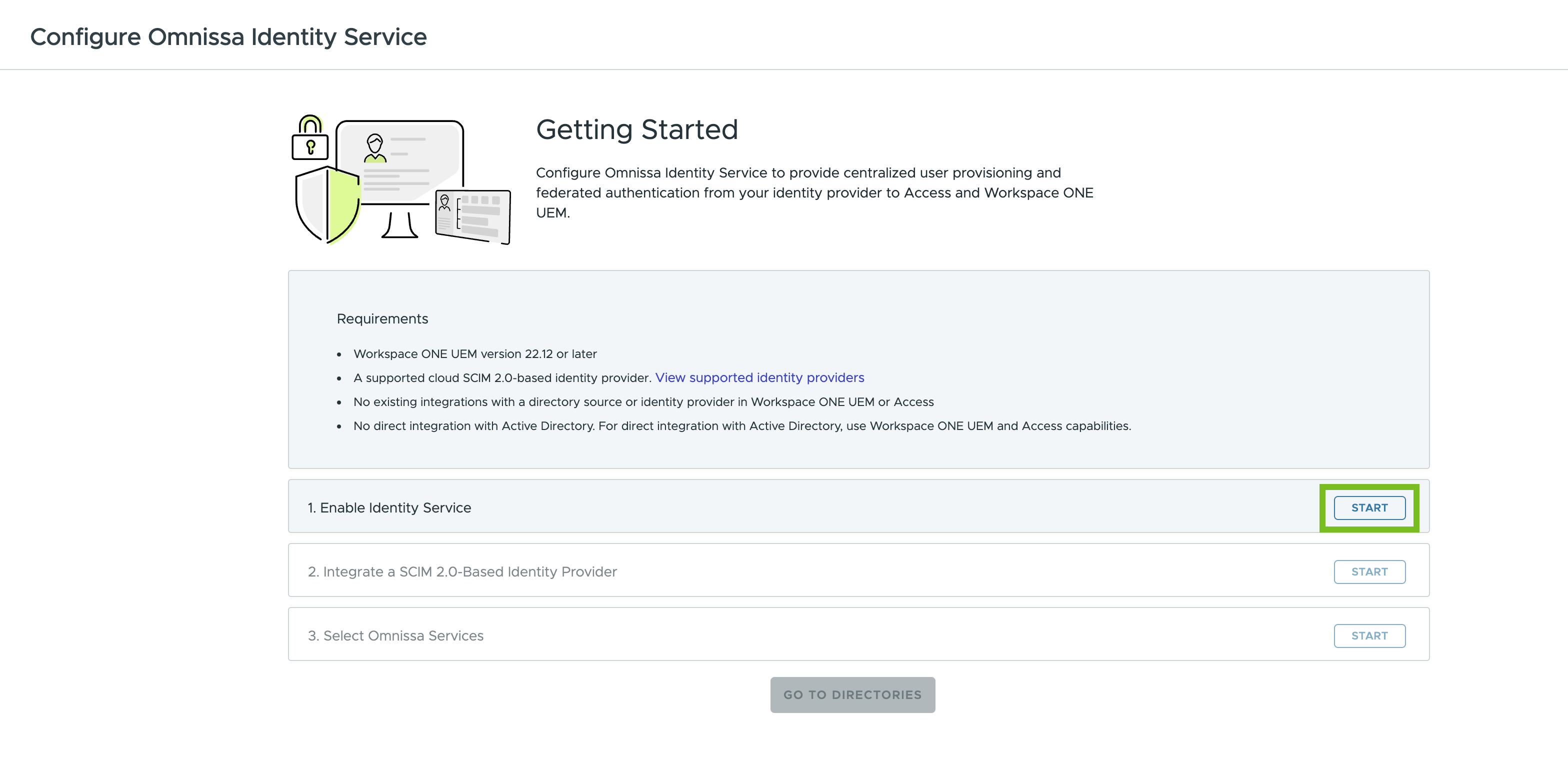Image resolution: width=1568 pixels, height=774 pixels.
Task: Click the centralized user provisioning description paragraph
Action: [814, 192]
